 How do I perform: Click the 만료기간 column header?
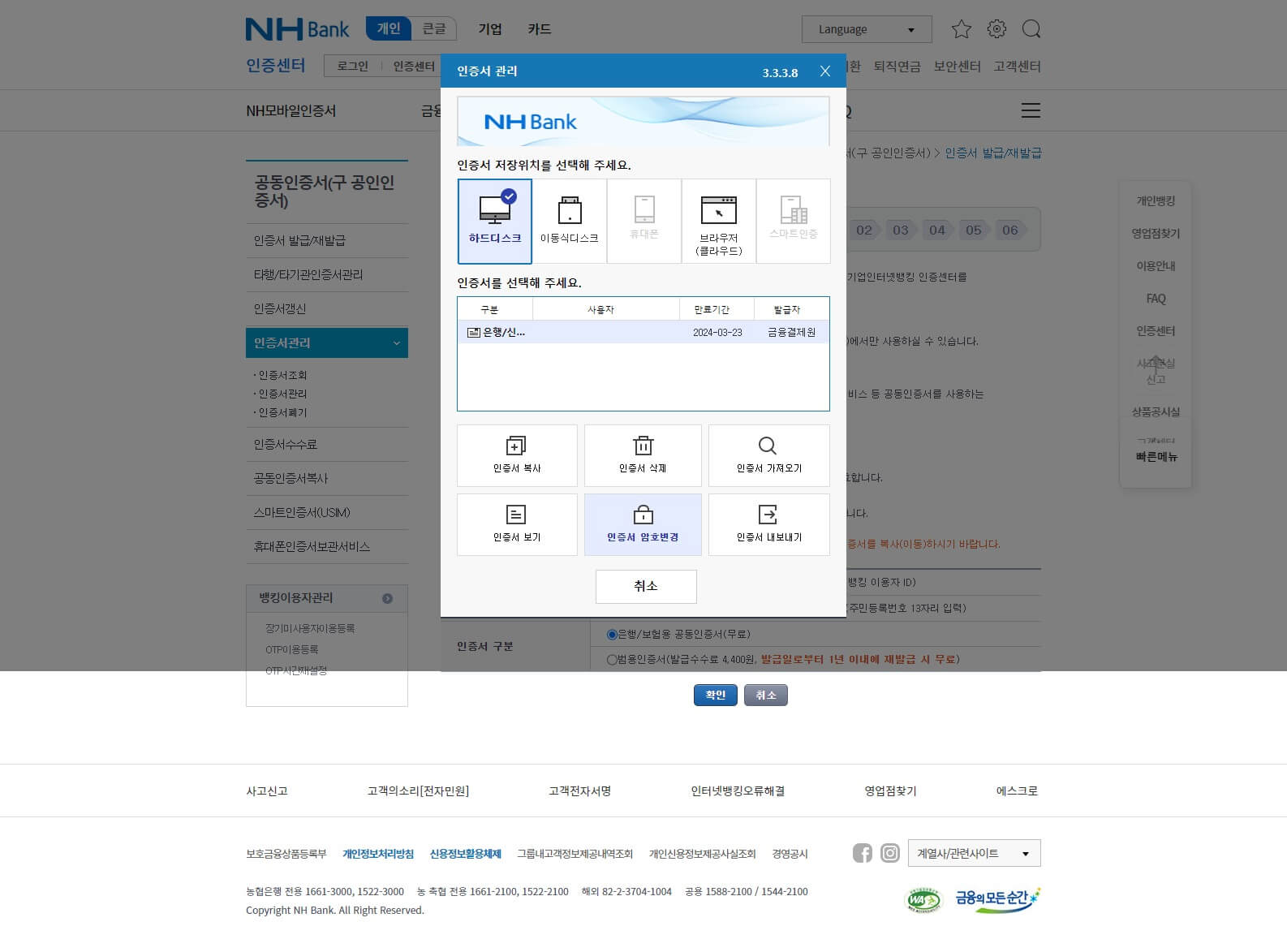click(717, 309)
